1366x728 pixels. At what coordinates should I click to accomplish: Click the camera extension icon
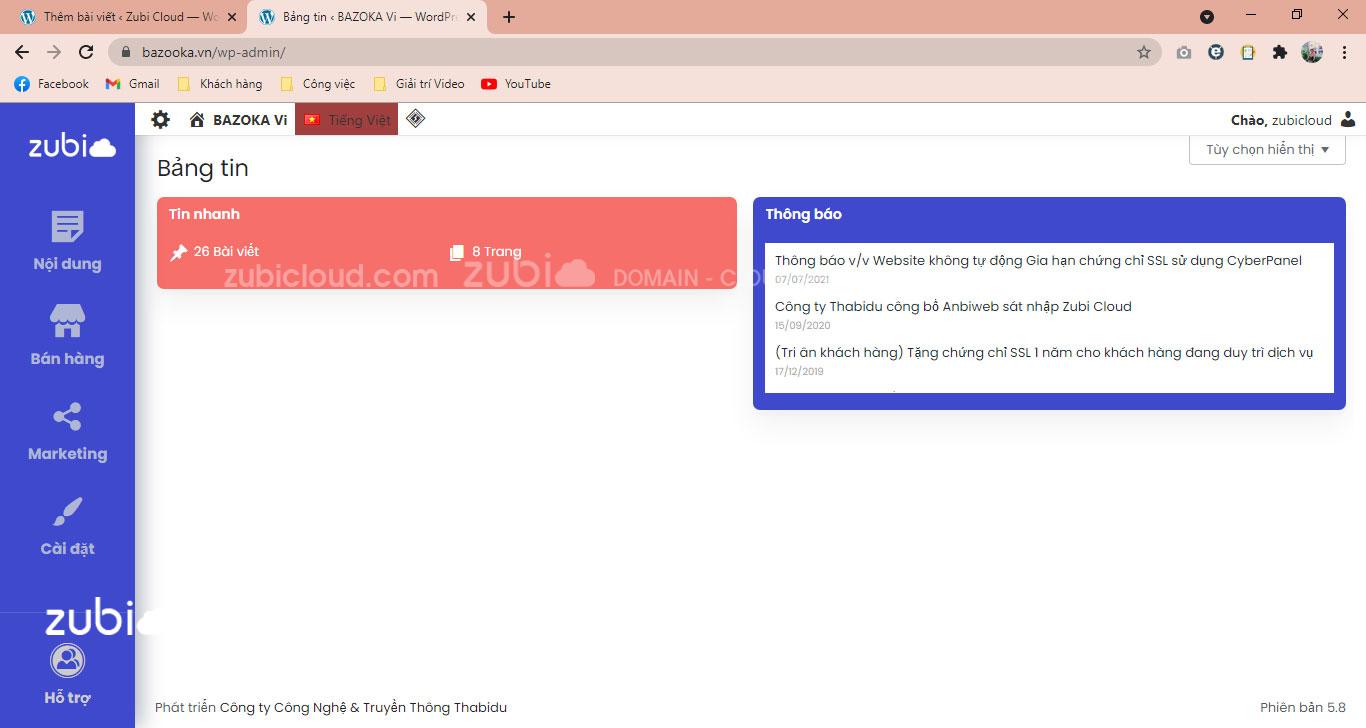point(1184,52)
